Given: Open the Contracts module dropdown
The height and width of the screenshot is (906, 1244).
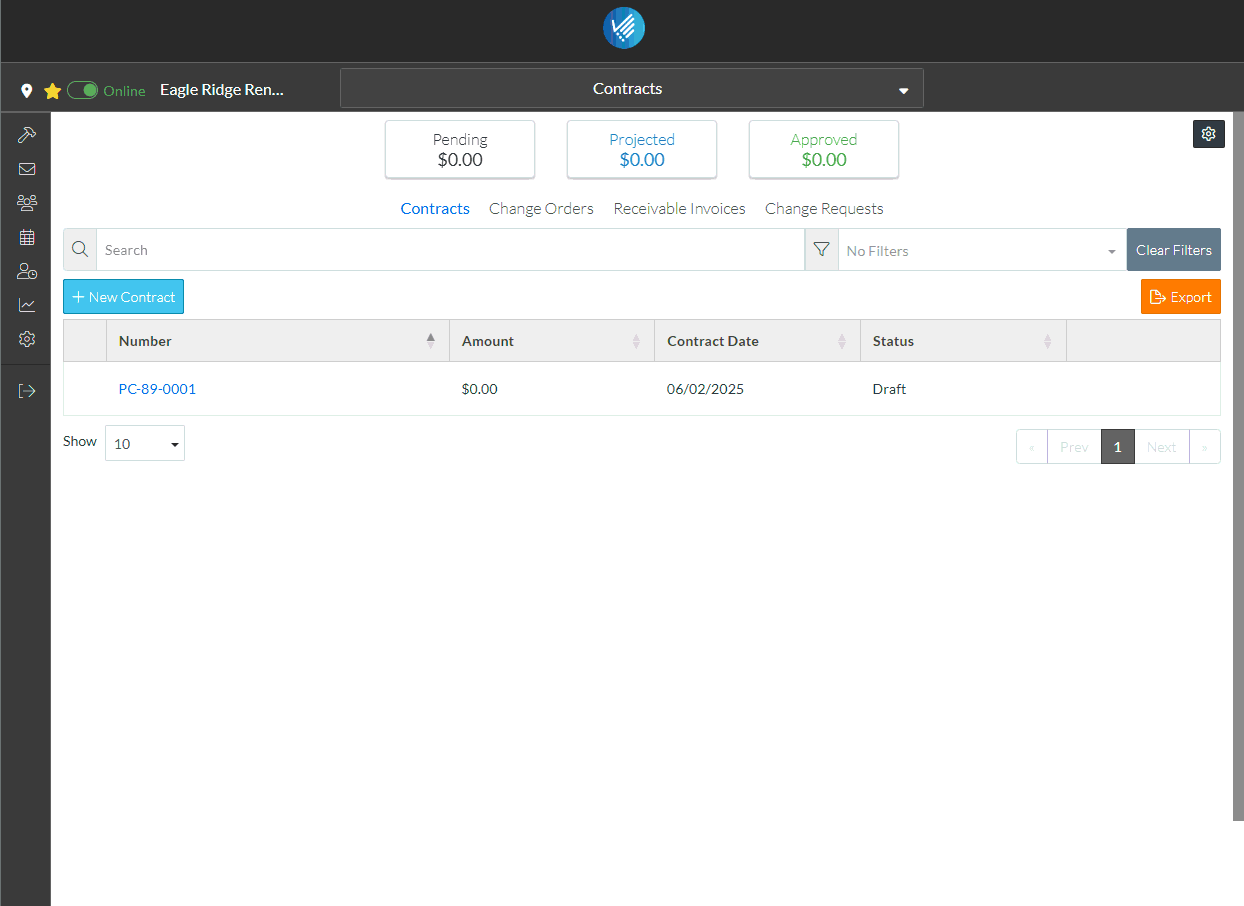Looking at the screenshot, I should 632,88.
